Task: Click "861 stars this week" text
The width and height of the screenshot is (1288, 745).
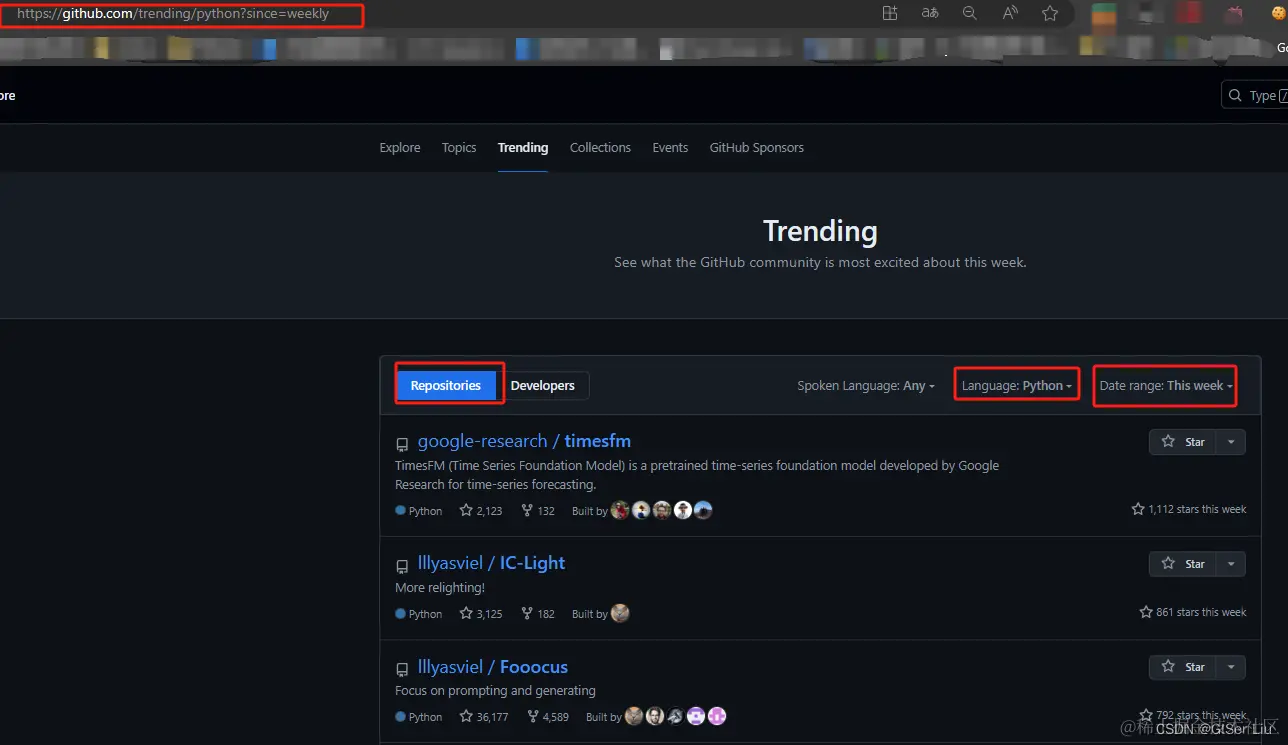Action: coord(1193,612)
